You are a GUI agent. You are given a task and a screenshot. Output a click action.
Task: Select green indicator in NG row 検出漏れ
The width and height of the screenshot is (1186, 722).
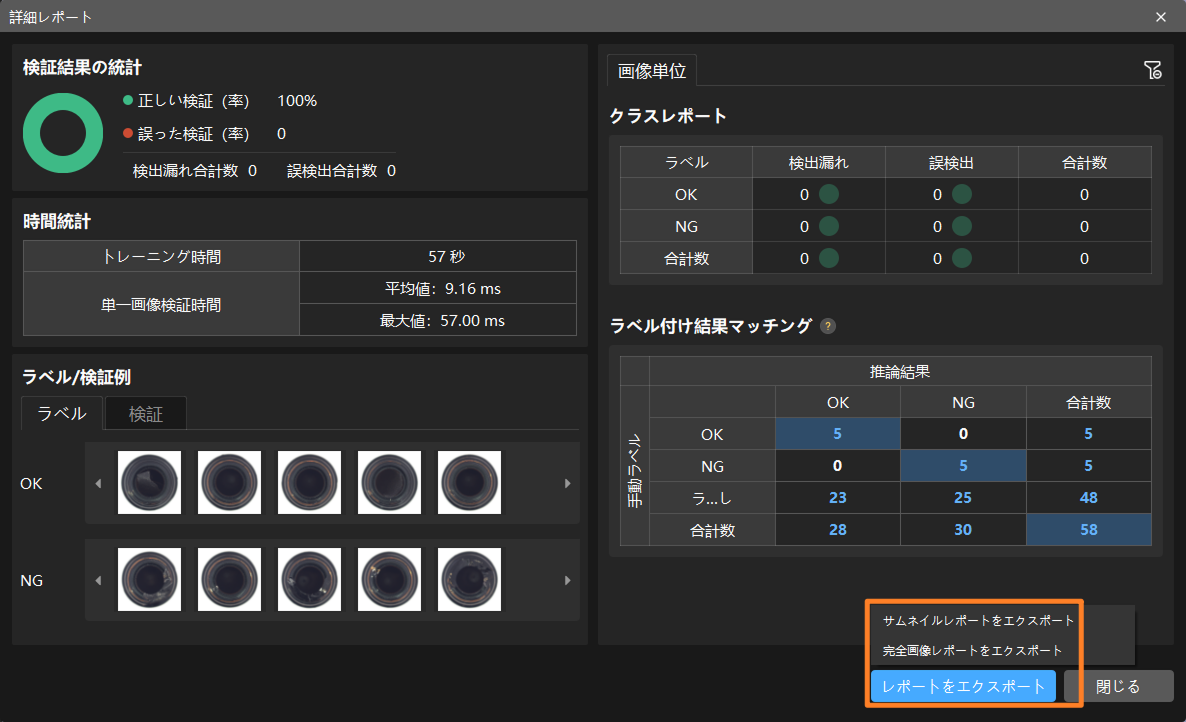coord(829,226)
